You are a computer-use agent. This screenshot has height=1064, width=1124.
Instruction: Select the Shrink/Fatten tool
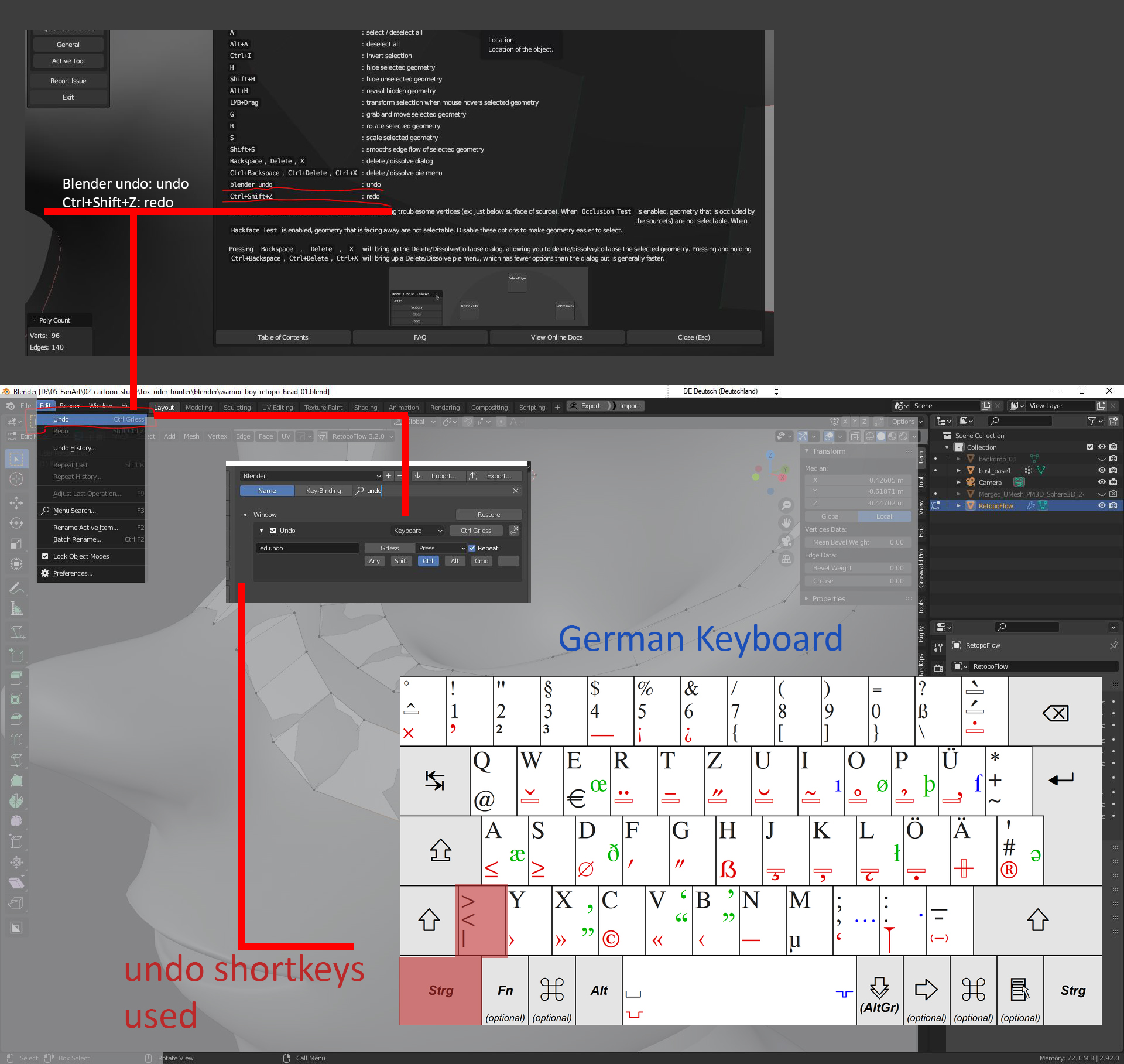(x=16, y=862)
